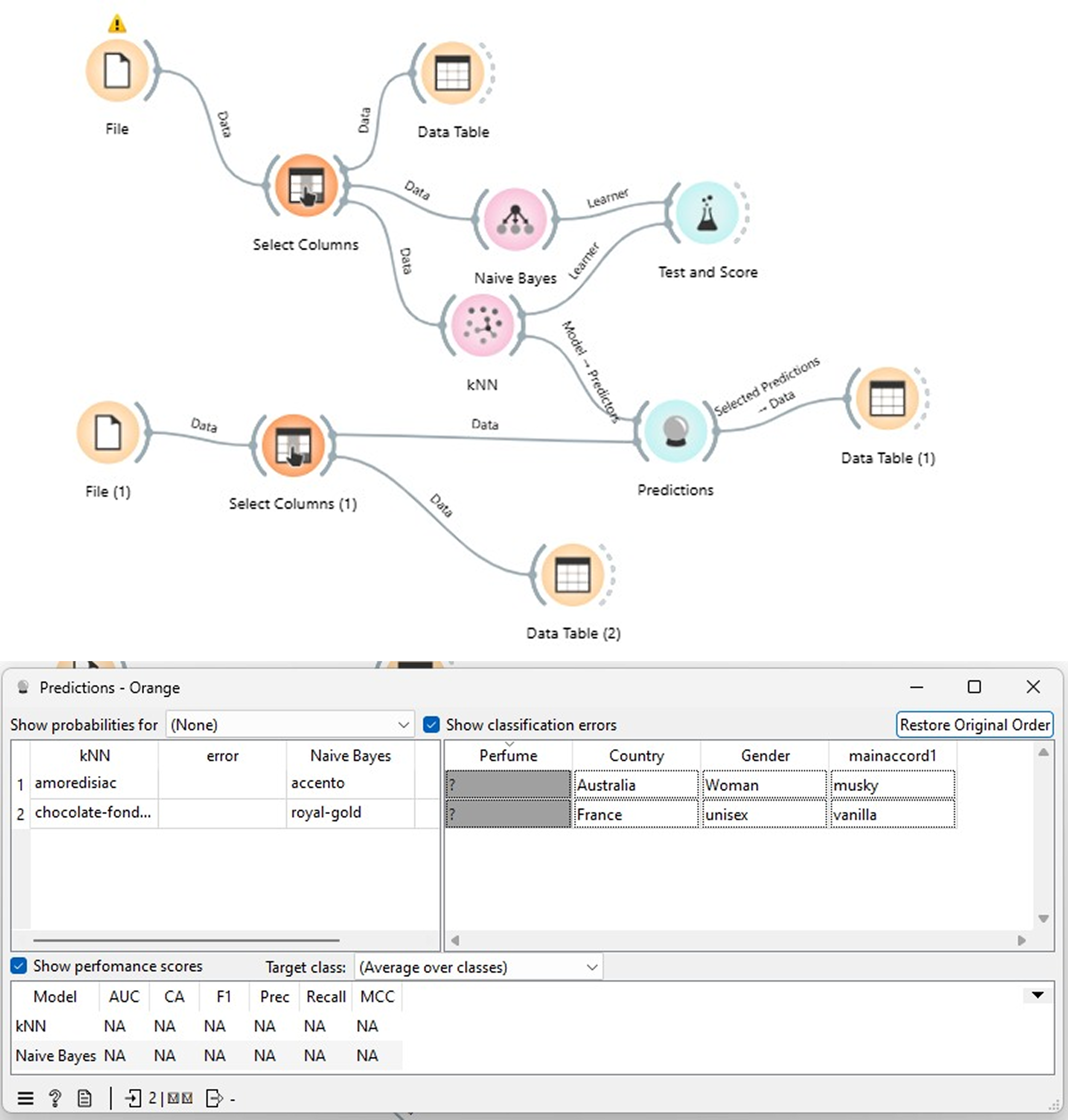Click the data table scroll-up arrow
The image size is (1068, 1120).
[x=1043, y=752]
